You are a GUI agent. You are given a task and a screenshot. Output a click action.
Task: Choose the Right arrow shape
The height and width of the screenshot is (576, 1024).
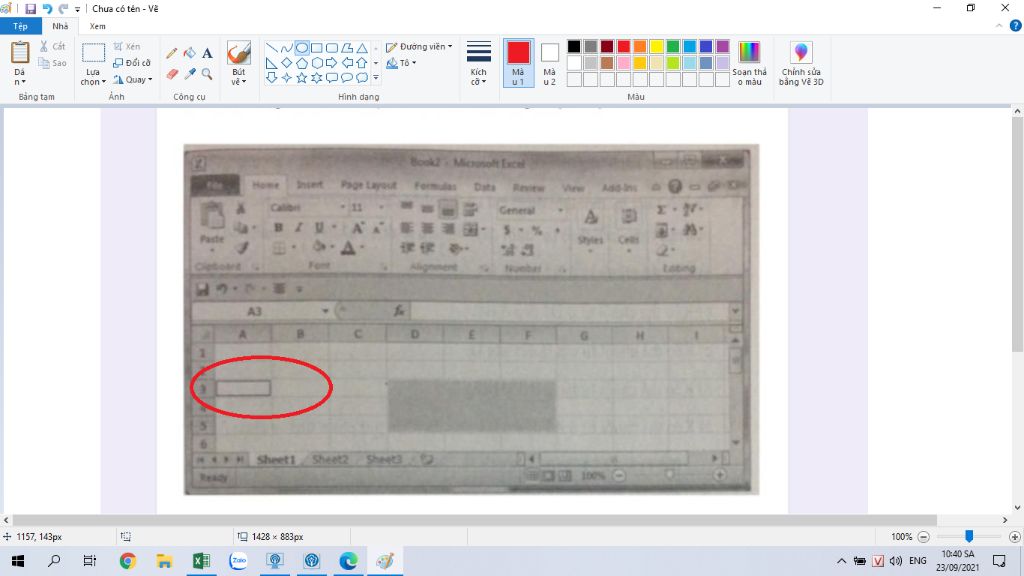tap(332, 63)
